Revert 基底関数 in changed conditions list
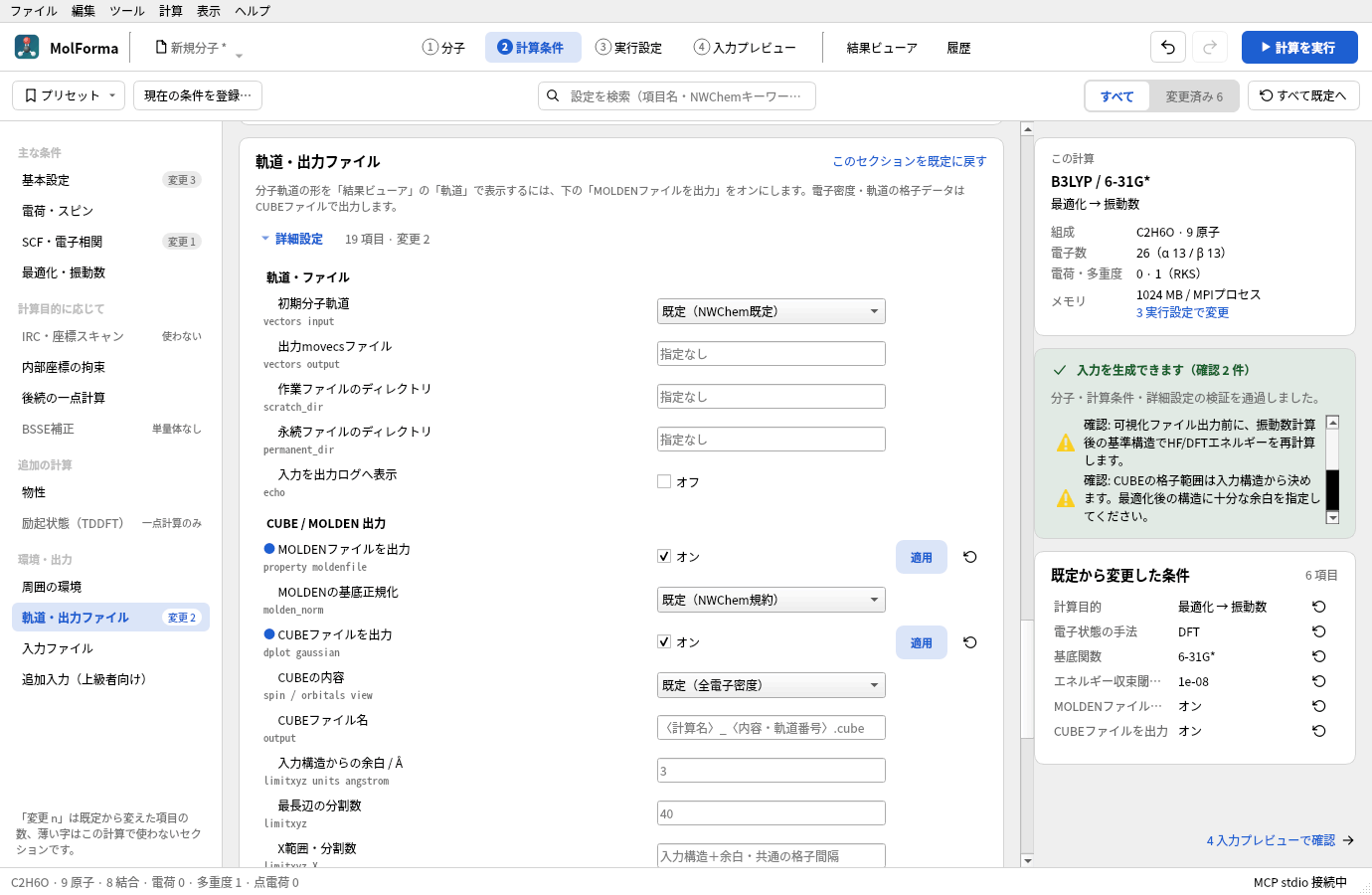 click(1319, 656)
